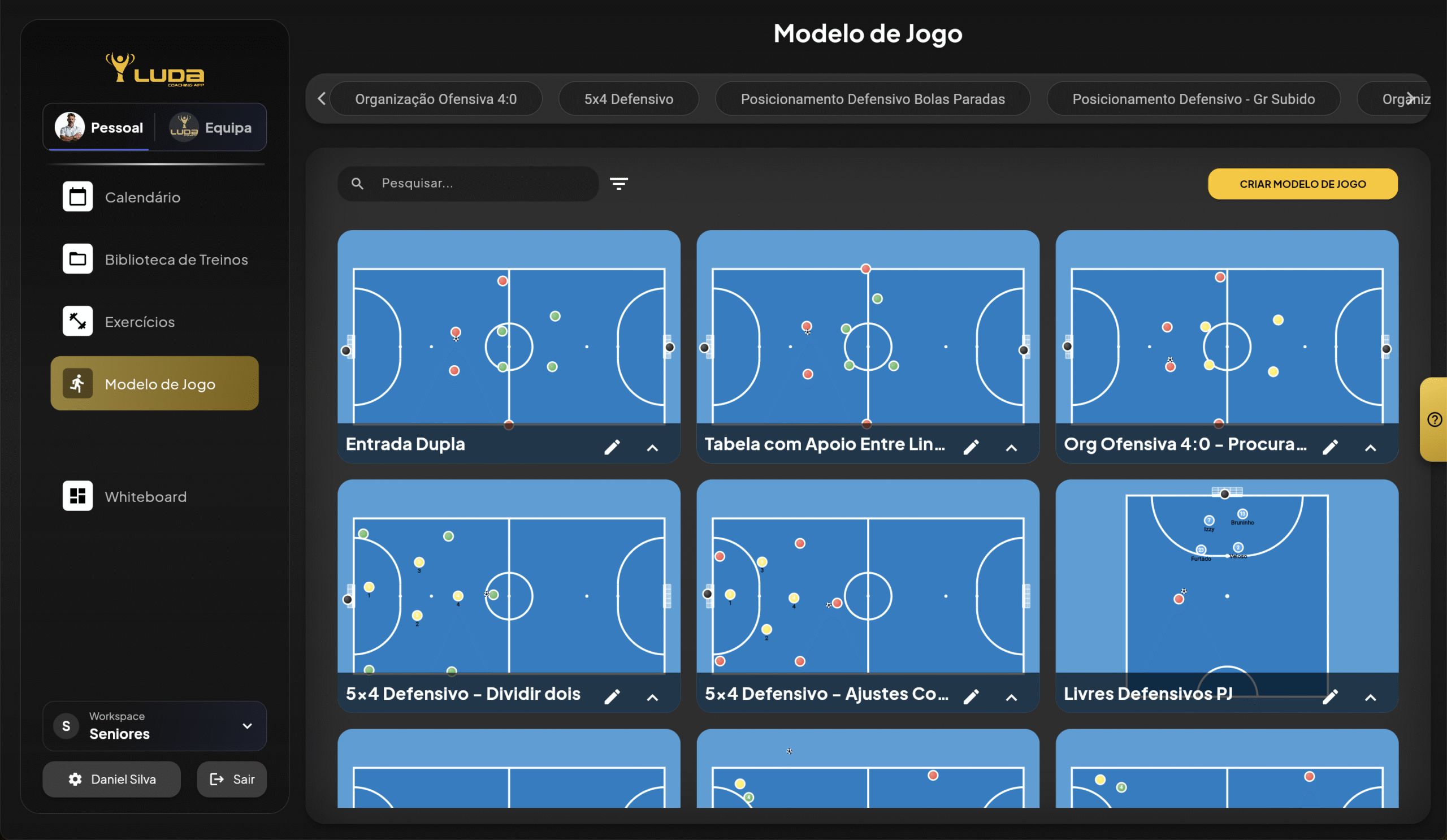Open the Whiteboard page

pyautogui.click(x=145, y=497)
